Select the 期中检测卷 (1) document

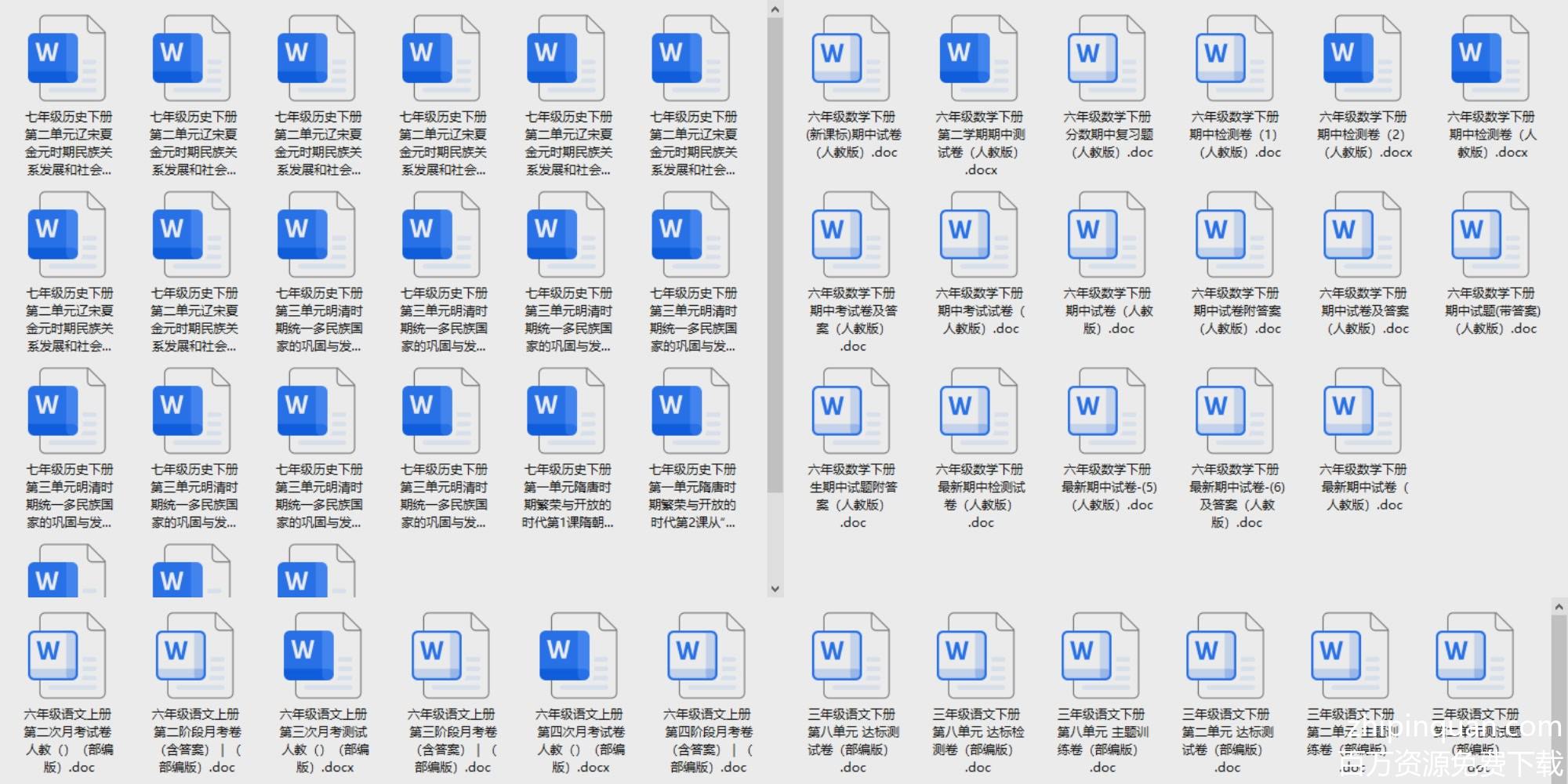[x=1235, y=57]
